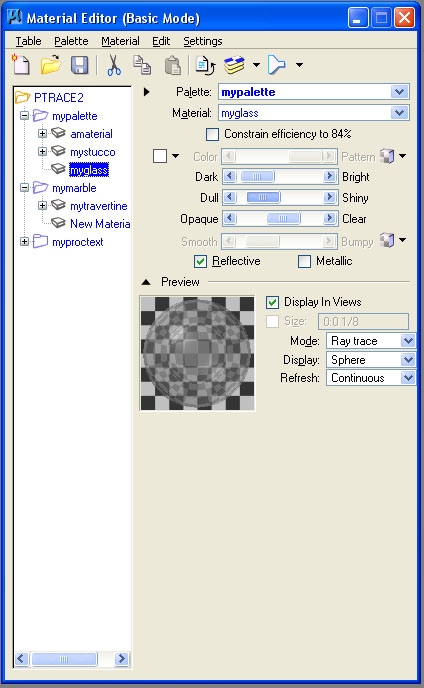Screen dimensions: 424x688
Task: Click the Copy toolbar icon
Action: (142, 65)
